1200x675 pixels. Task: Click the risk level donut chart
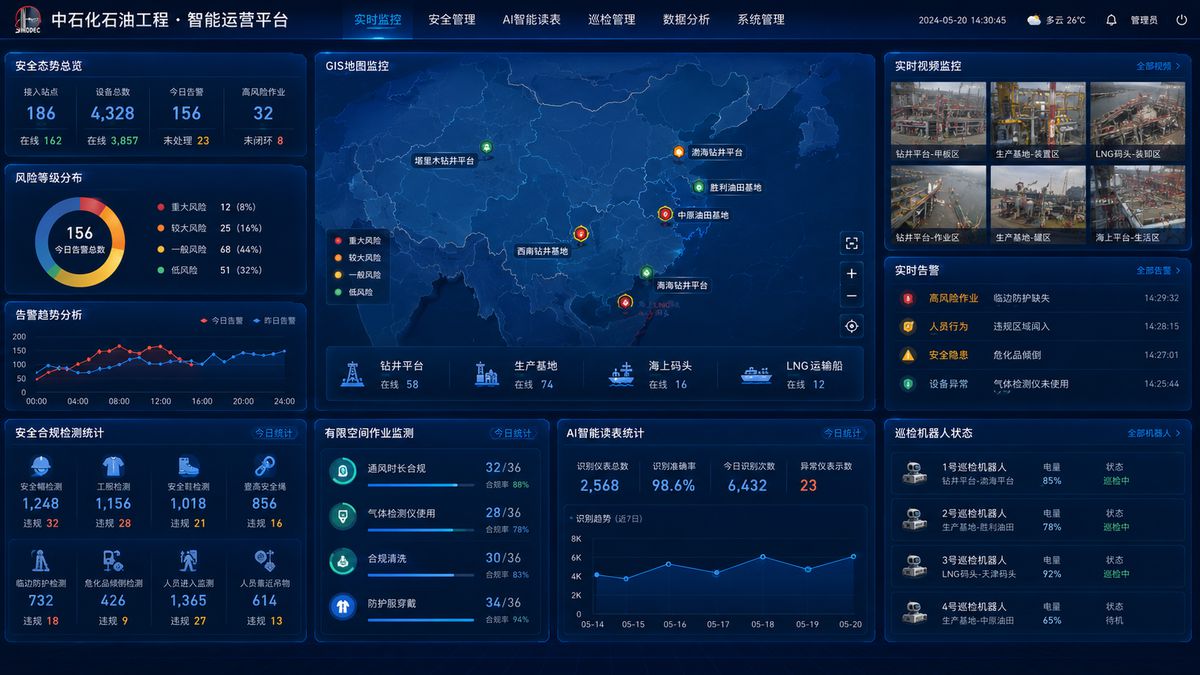[80, 241]
